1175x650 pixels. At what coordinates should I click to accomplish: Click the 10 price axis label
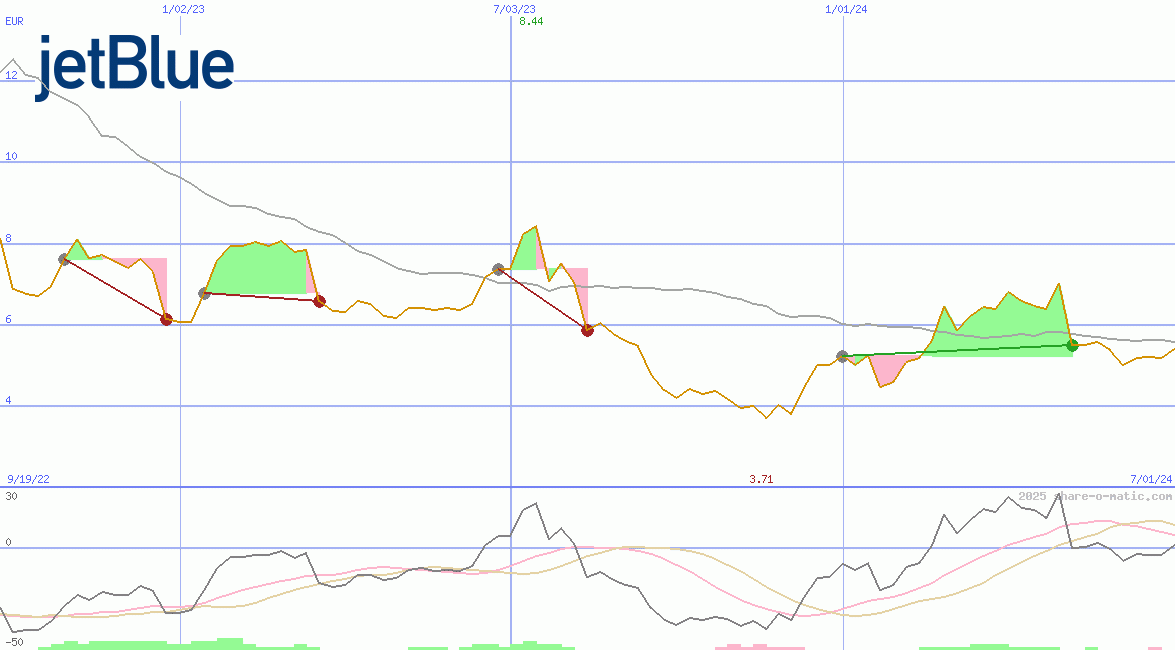[11, 157]
